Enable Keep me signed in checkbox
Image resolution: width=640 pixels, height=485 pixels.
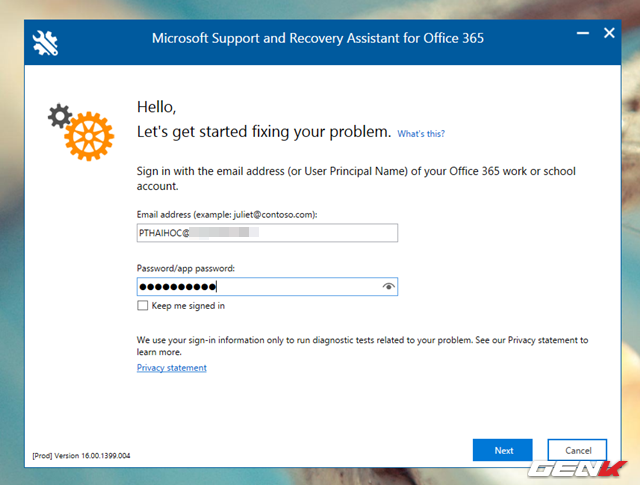click(142, 305)
